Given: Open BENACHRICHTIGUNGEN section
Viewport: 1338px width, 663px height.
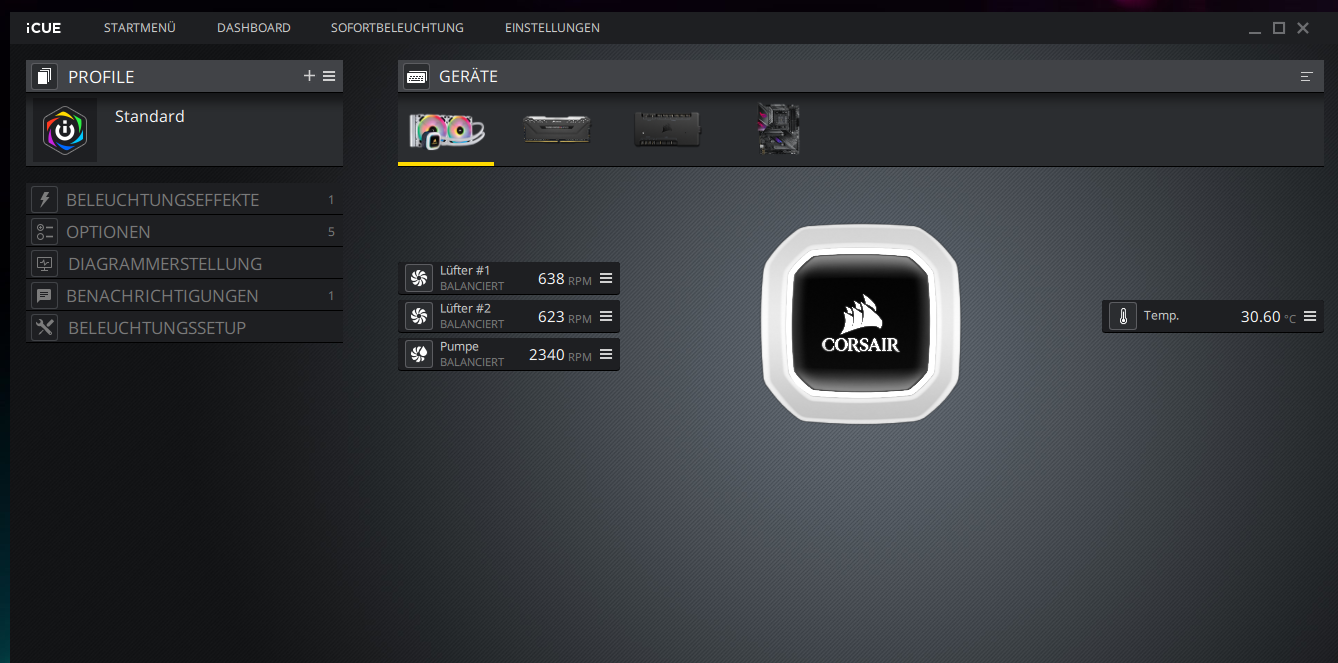Looking at the screenshot, I should pyautogui.click(x=185, y=296).
